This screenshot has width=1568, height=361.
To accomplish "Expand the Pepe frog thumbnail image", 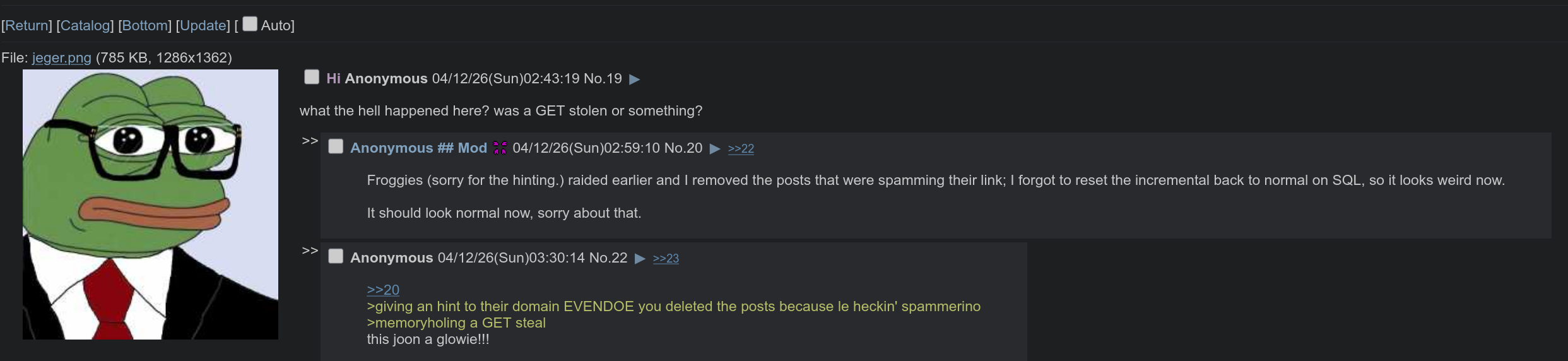I will click(x=150, y=204).
